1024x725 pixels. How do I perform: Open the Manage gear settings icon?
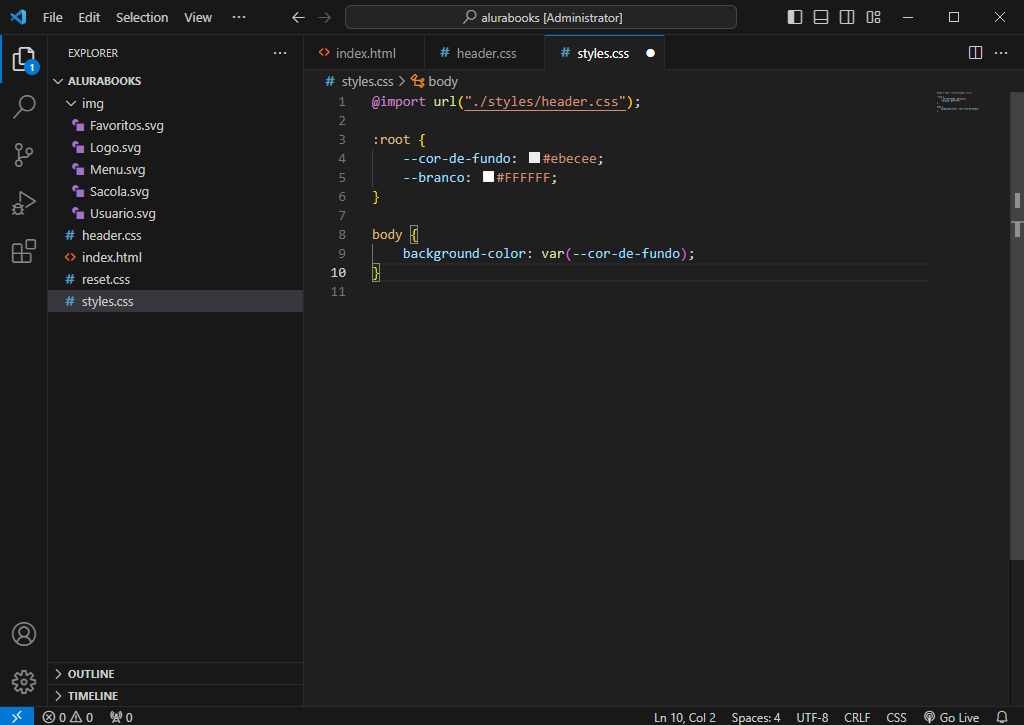24,682
